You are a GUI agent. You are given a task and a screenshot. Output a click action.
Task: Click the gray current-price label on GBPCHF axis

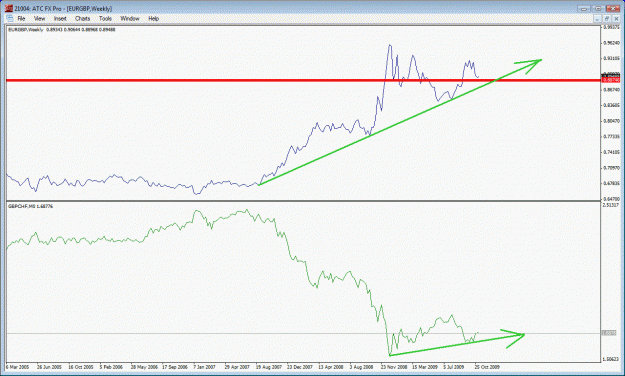pos(609,333)
